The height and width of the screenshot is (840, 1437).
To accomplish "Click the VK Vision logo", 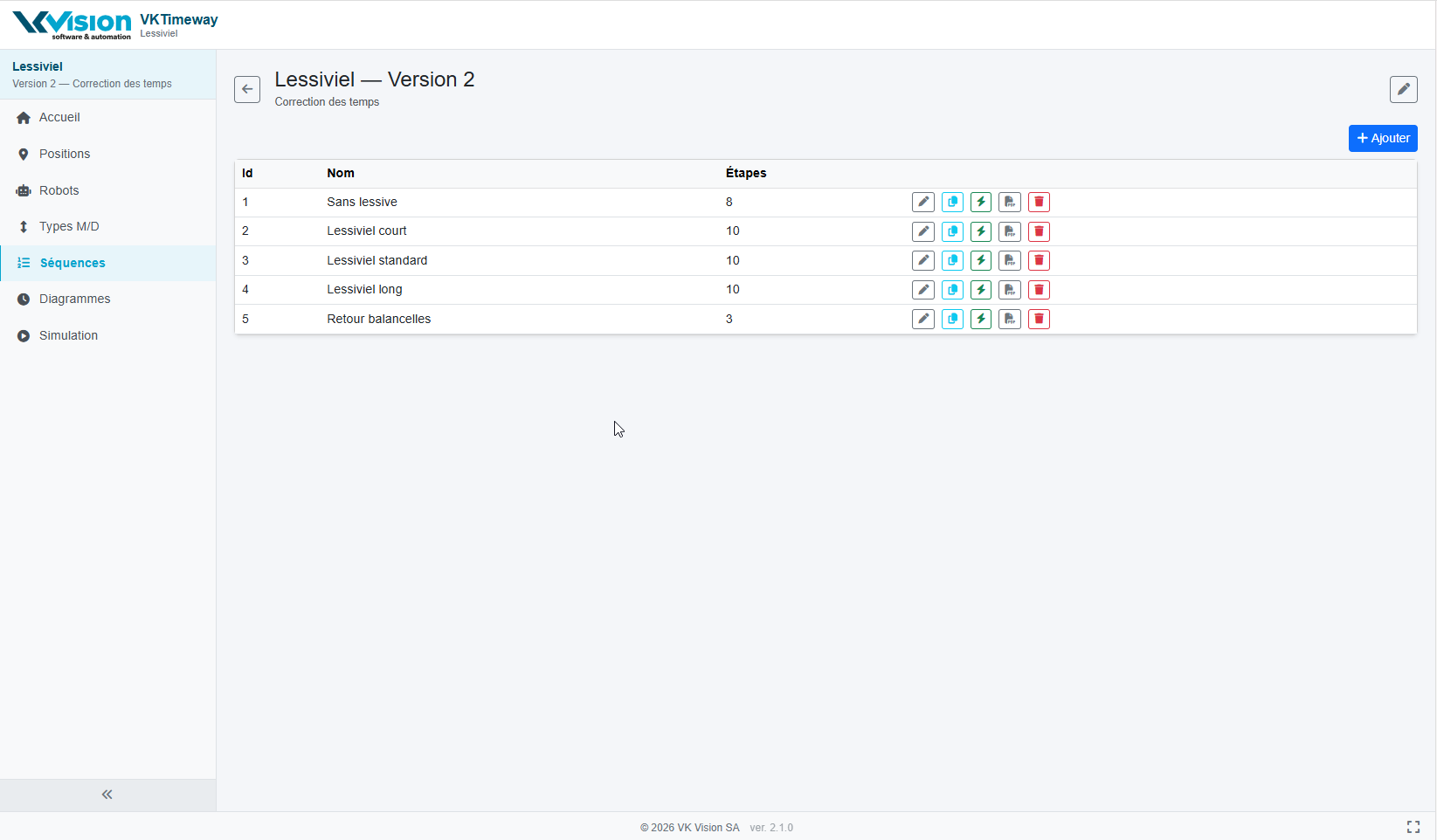I will (72, 24).
